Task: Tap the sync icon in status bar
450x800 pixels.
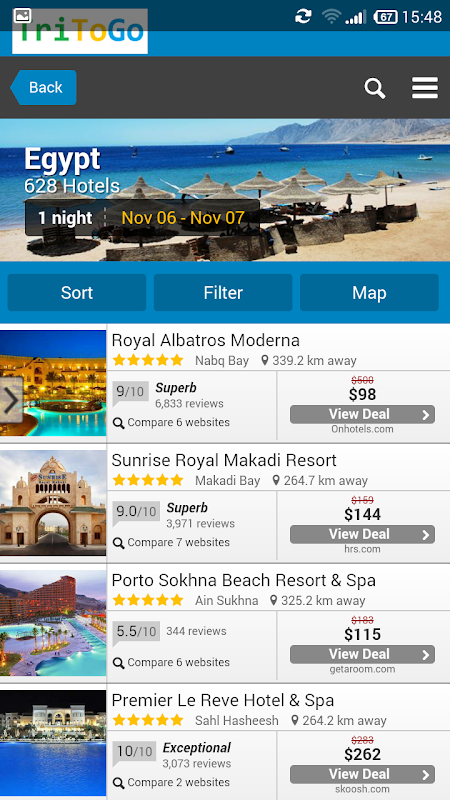Action: [303, 16]
